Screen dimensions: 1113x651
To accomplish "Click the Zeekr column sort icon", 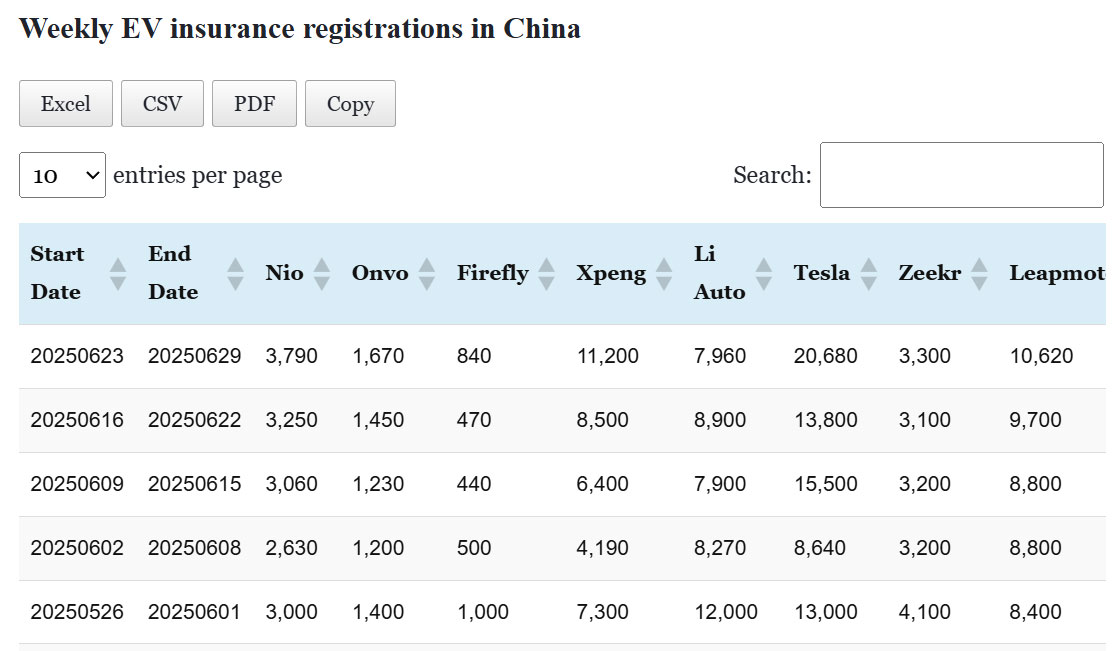I will coord(979,274).
